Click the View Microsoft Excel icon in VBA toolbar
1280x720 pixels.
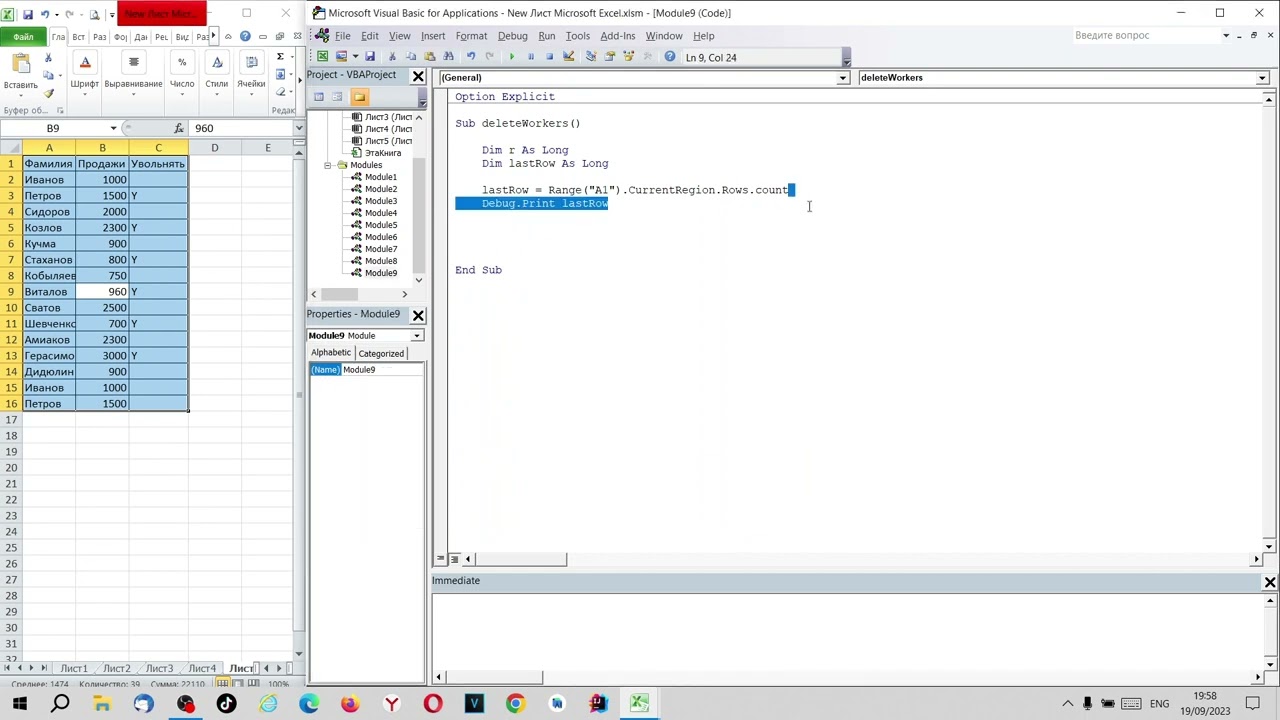[x=322, y=57]
